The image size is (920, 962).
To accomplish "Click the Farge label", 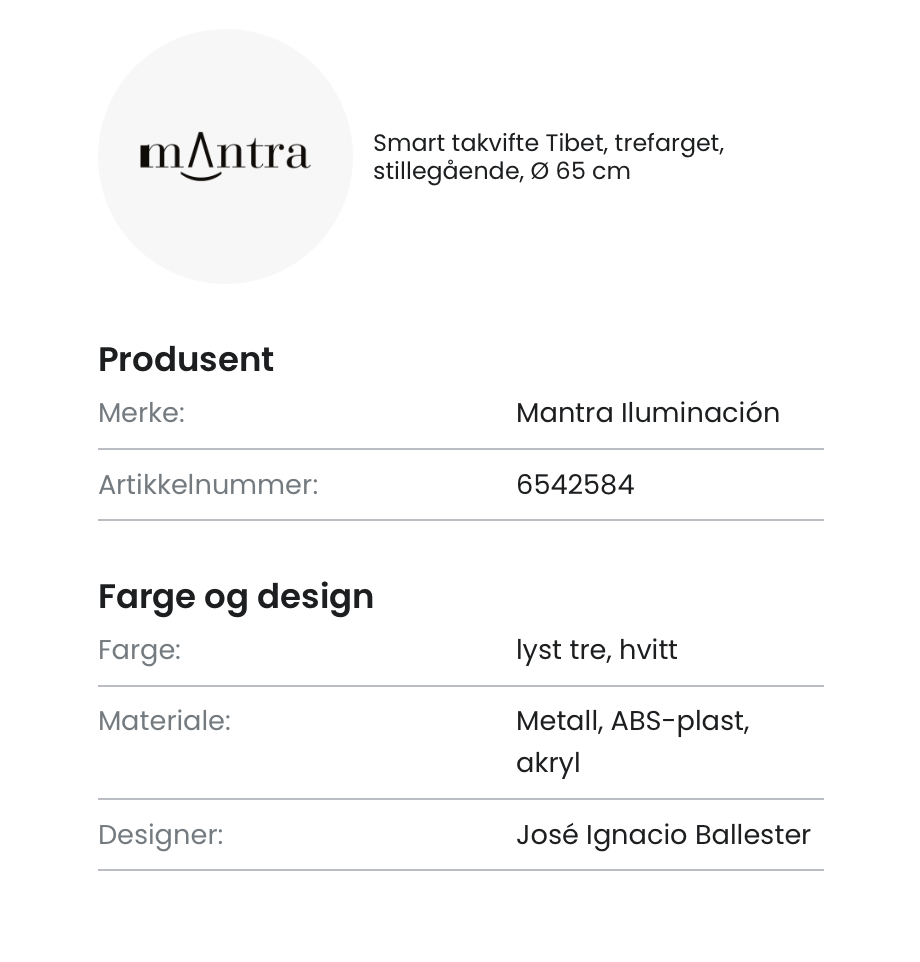I will (x=139, y=650).
